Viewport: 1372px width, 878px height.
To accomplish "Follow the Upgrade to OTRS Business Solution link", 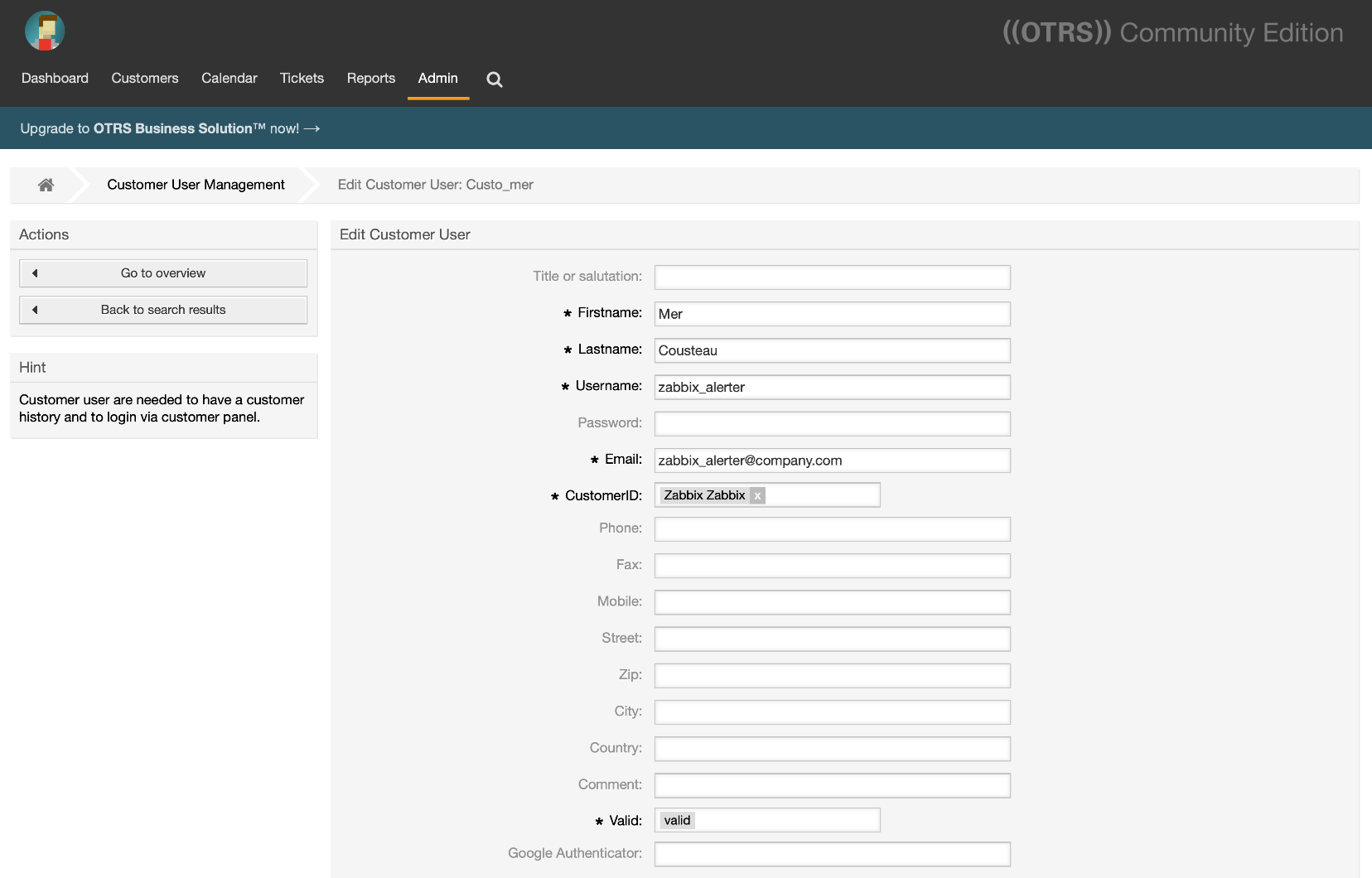I will point(170,128).
